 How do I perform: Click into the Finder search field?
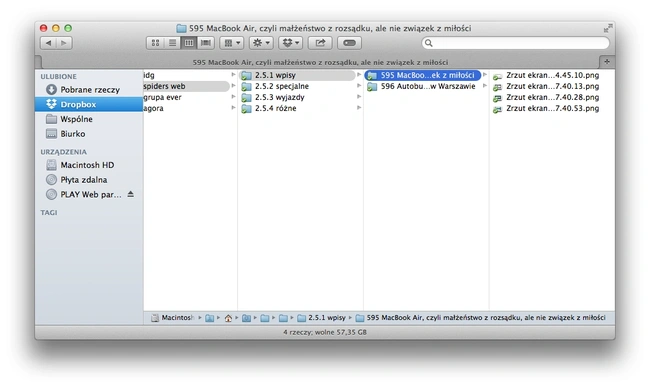pos(516,43)
